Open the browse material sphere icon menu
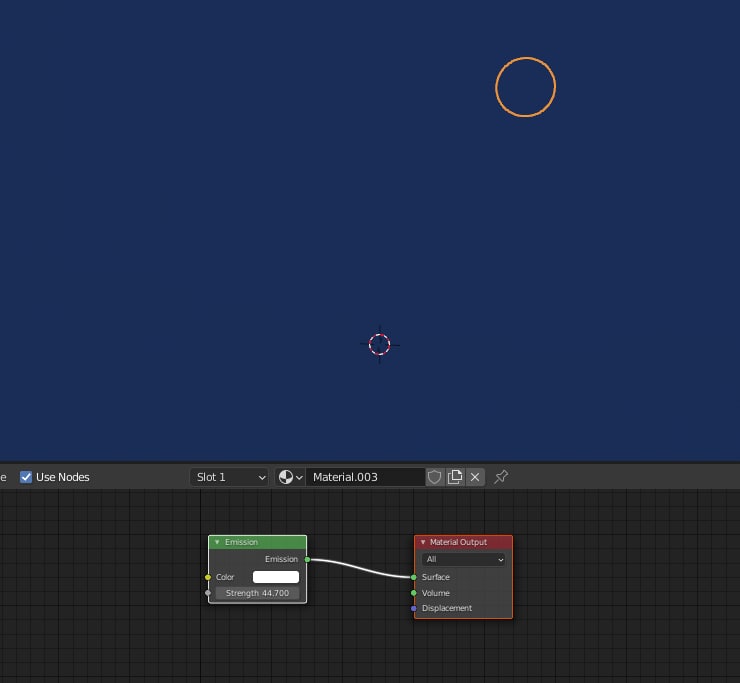The image size is (740, 683). [x=290, y=477]
